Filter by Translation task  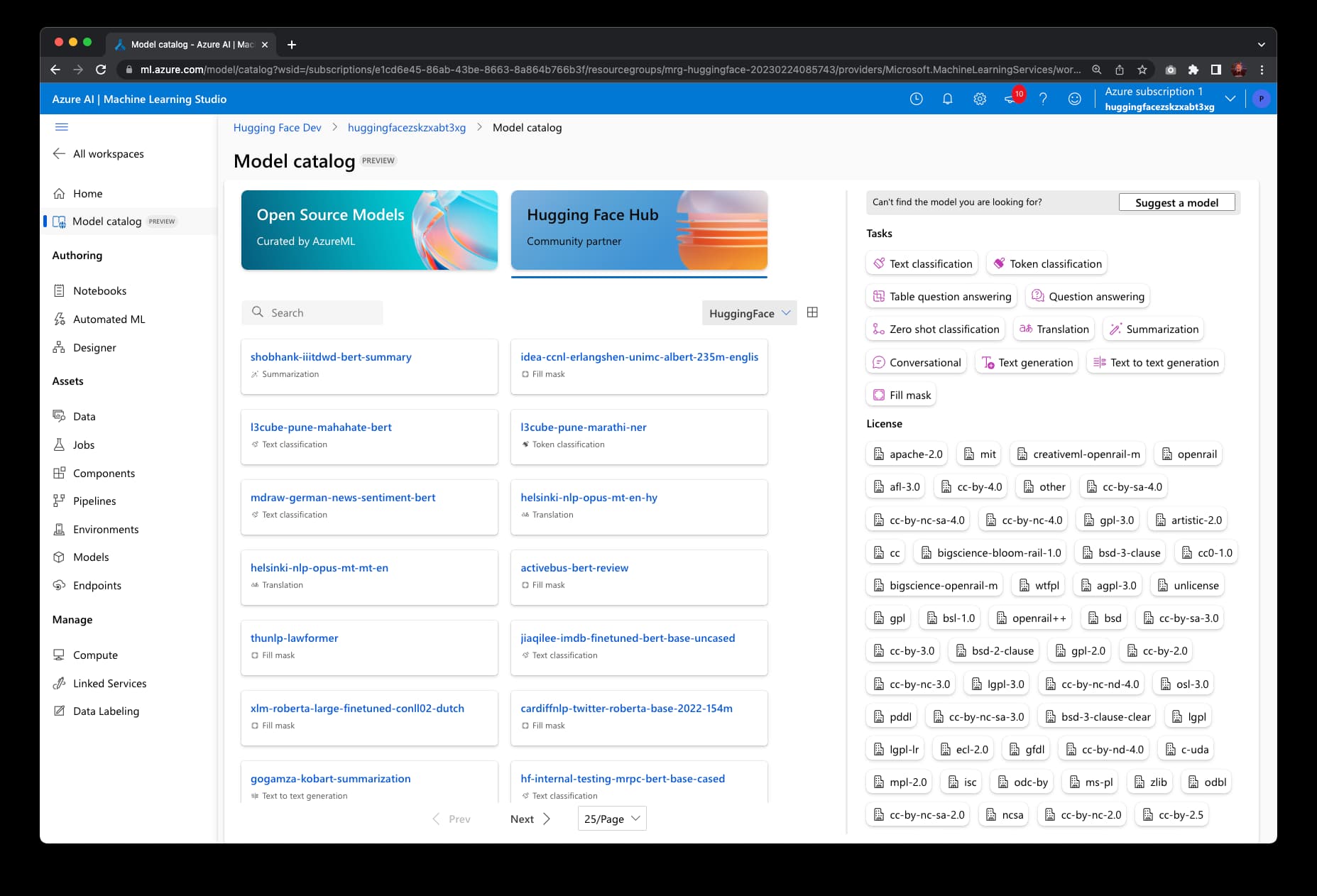click(1054, 329)
